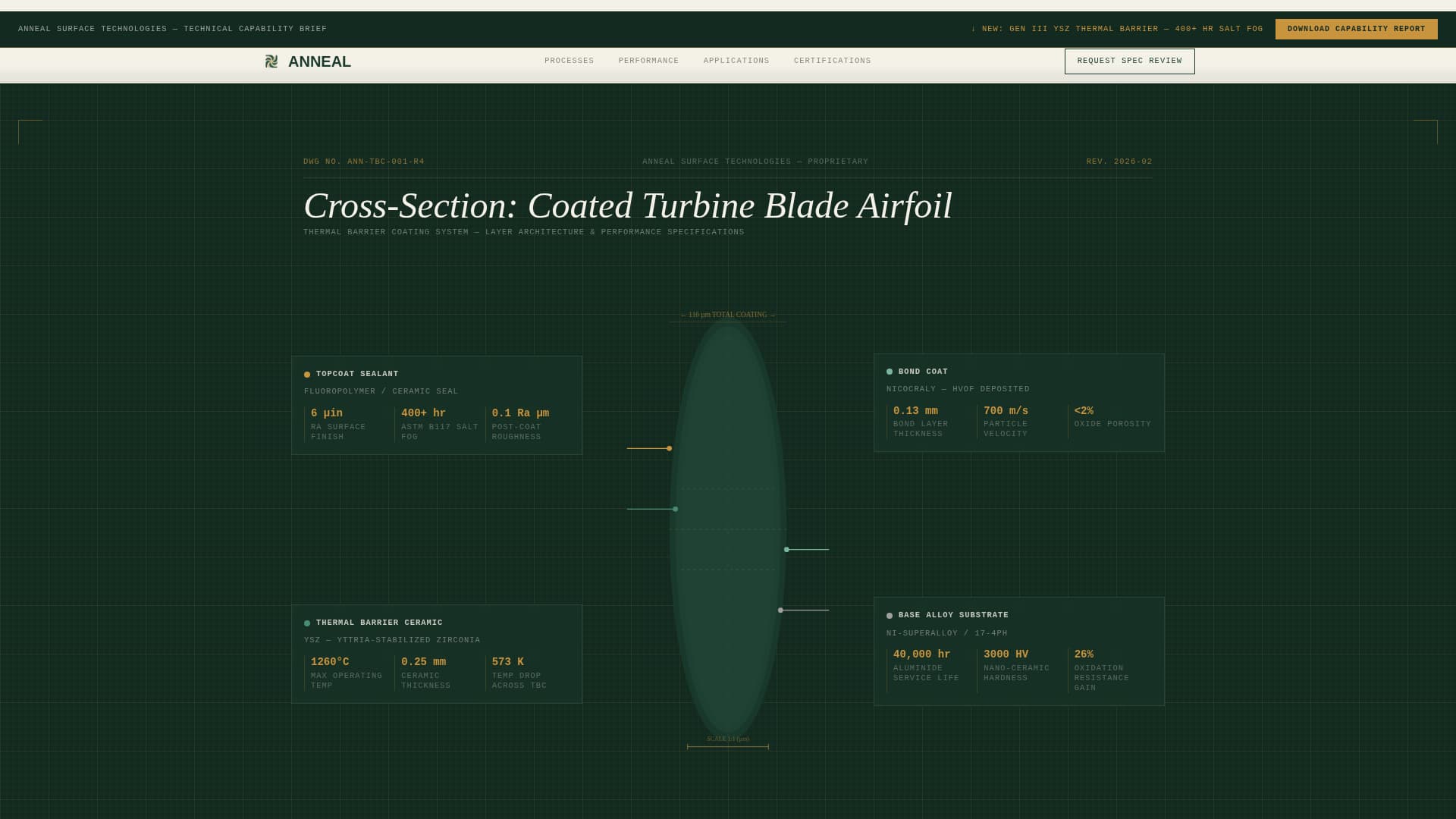Image resolution: width=1456 pixels, height=819 pixels.
Task: Click the legend dot next to TOPCOAT SEALANT title
Action: pyautogui.click(x=306, y=374)
